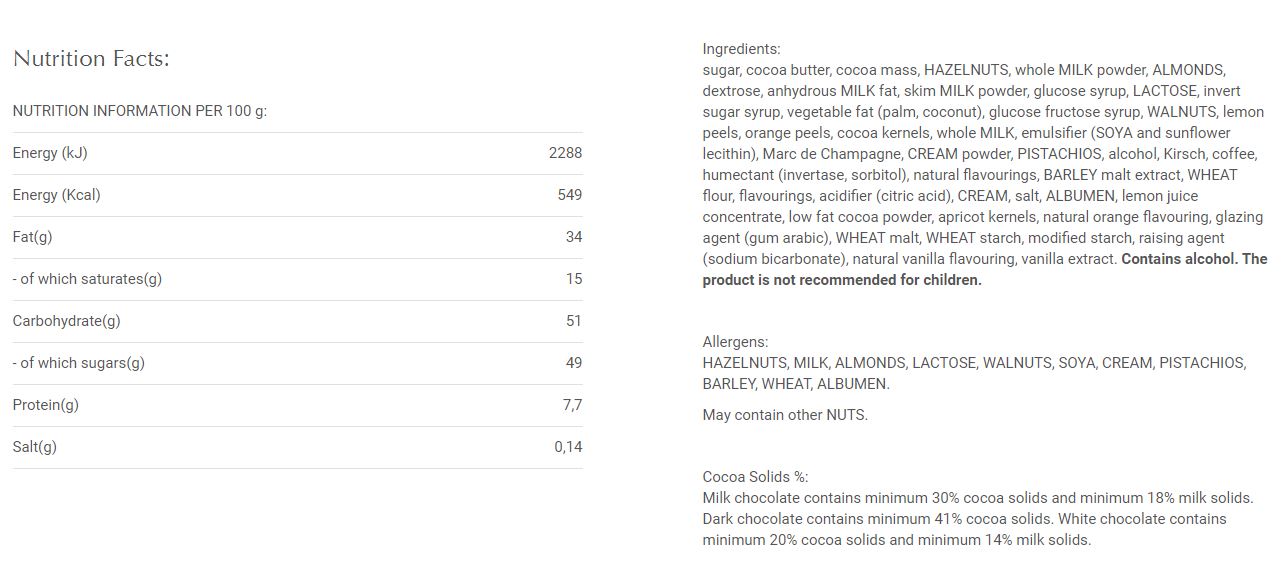Click the 2288 energy value

pyautogui.click(x=565, y=153)
